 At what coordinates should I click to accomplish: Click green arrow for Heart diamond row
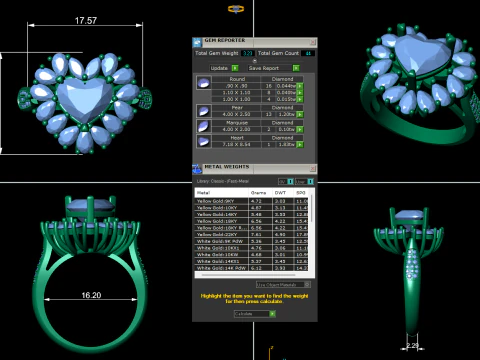300,145
